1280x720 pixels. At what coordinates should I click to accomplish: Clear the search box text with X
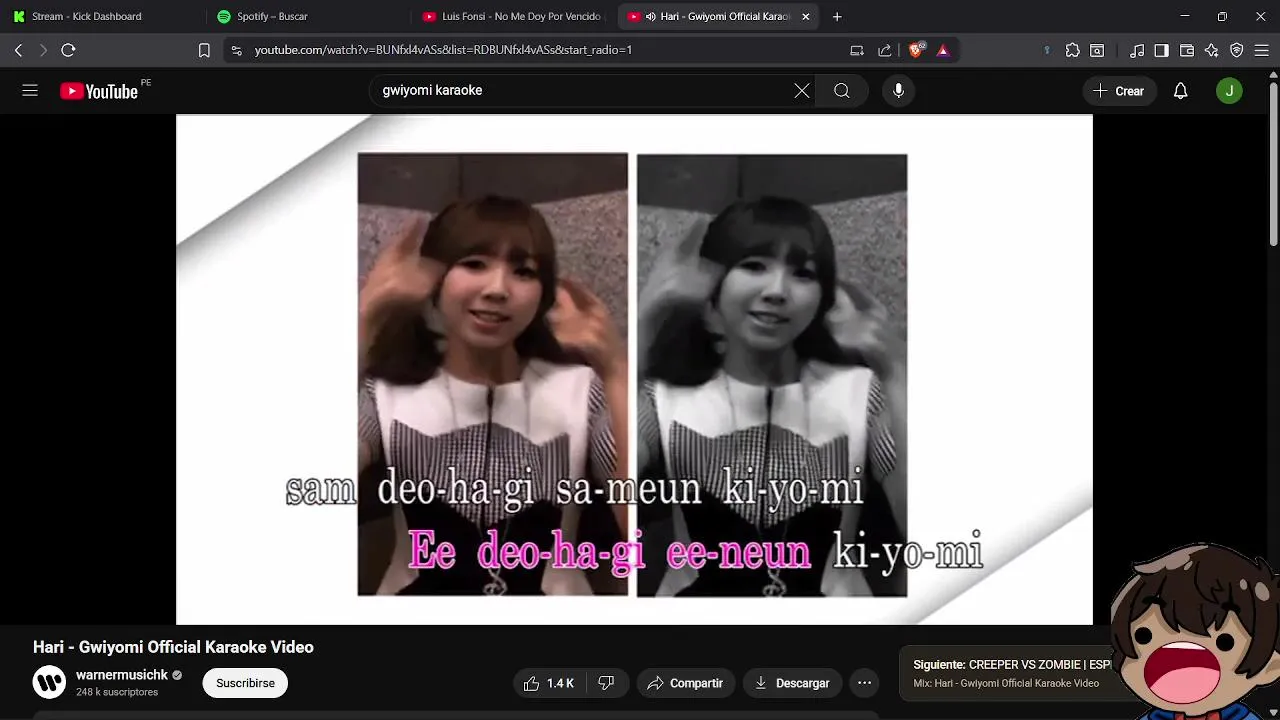[x=802, y=91]
